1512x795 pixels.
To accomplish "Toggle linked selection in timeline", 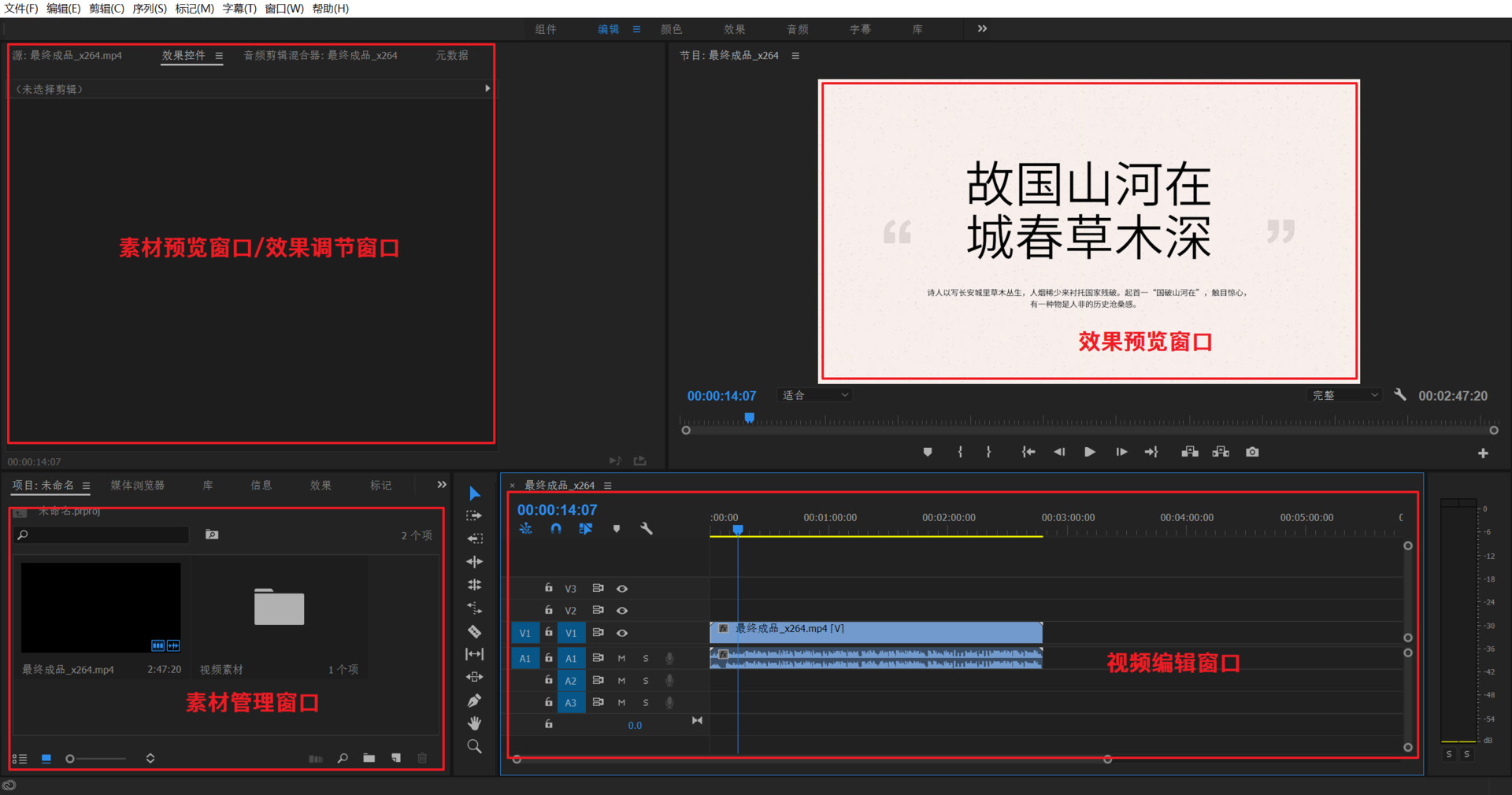I will coord(586,529).
